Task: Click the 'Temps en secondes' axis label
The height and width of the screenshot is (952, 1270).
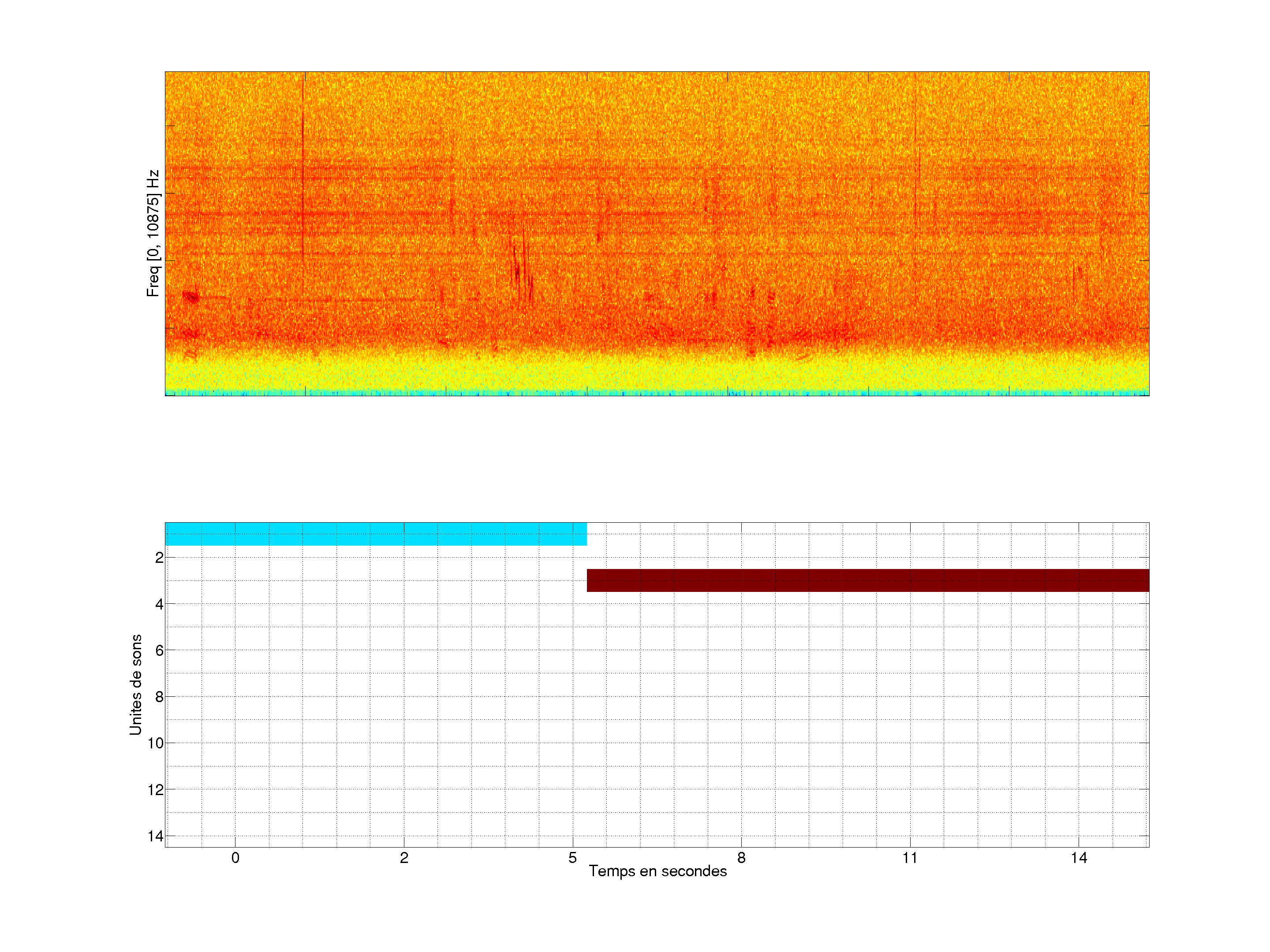Action: tap(657, 871)
